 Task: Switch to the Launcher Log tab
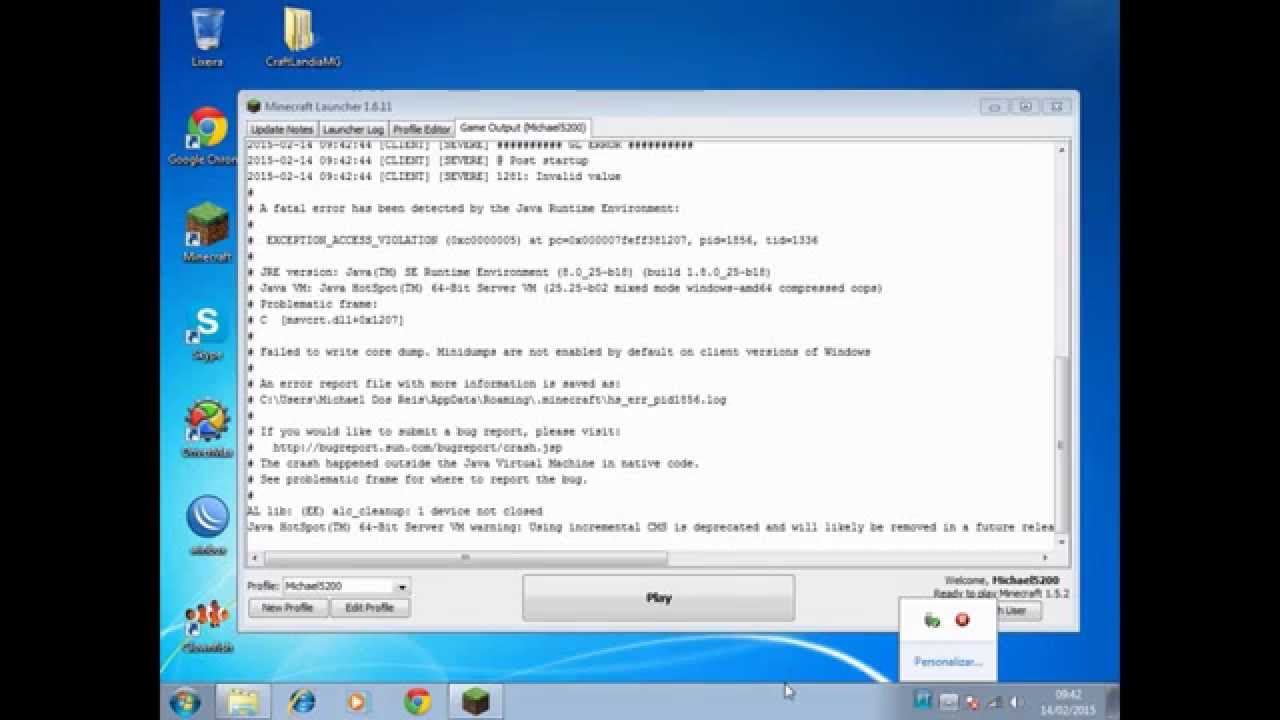pos(353,129)
